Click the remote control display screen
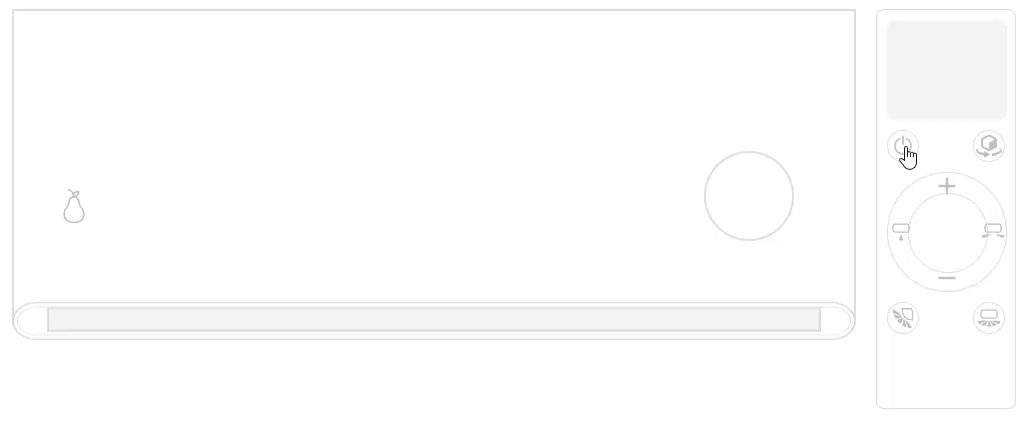The width and height of the screenshot is (1032, 424). tap(946, 70)
